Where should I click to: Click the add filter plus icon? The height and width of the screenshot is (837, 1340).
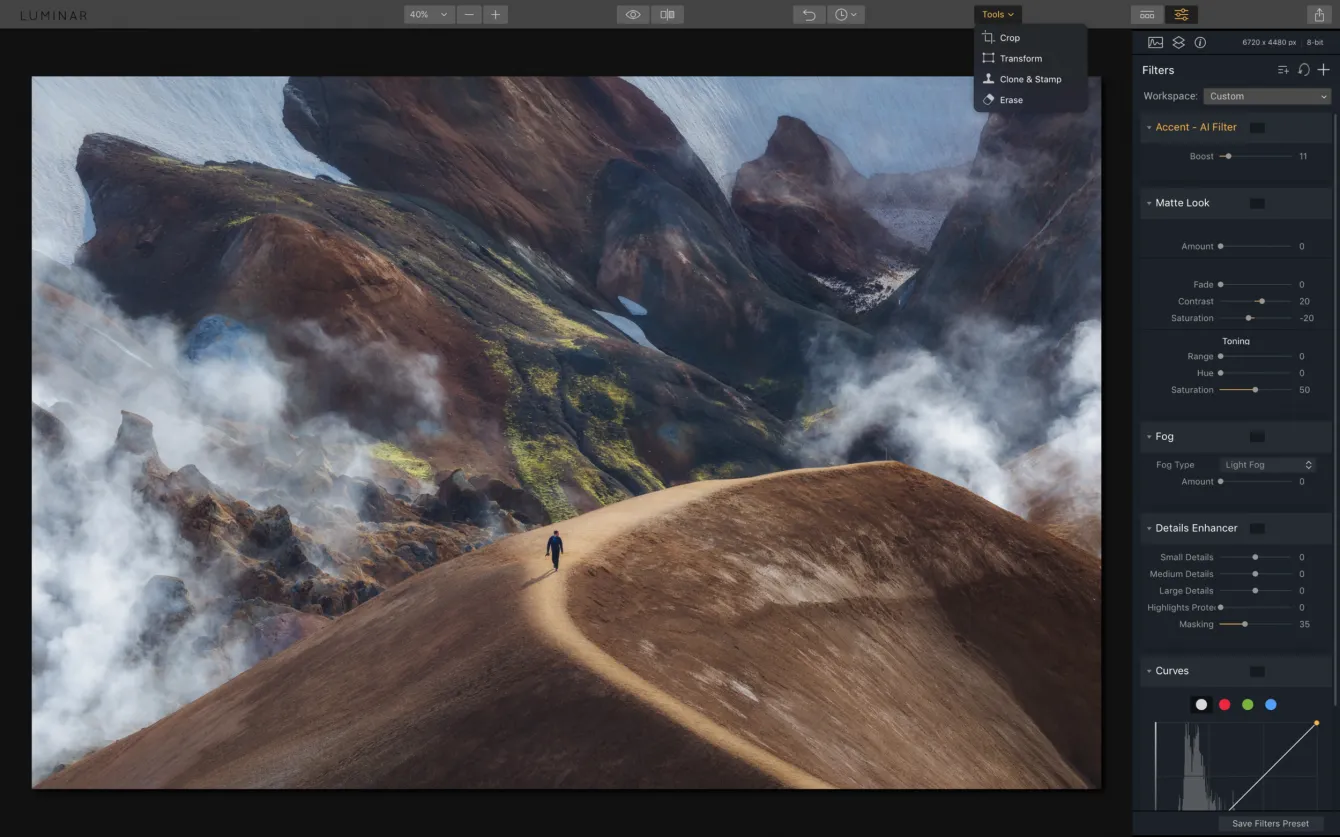coord(1323,70)
